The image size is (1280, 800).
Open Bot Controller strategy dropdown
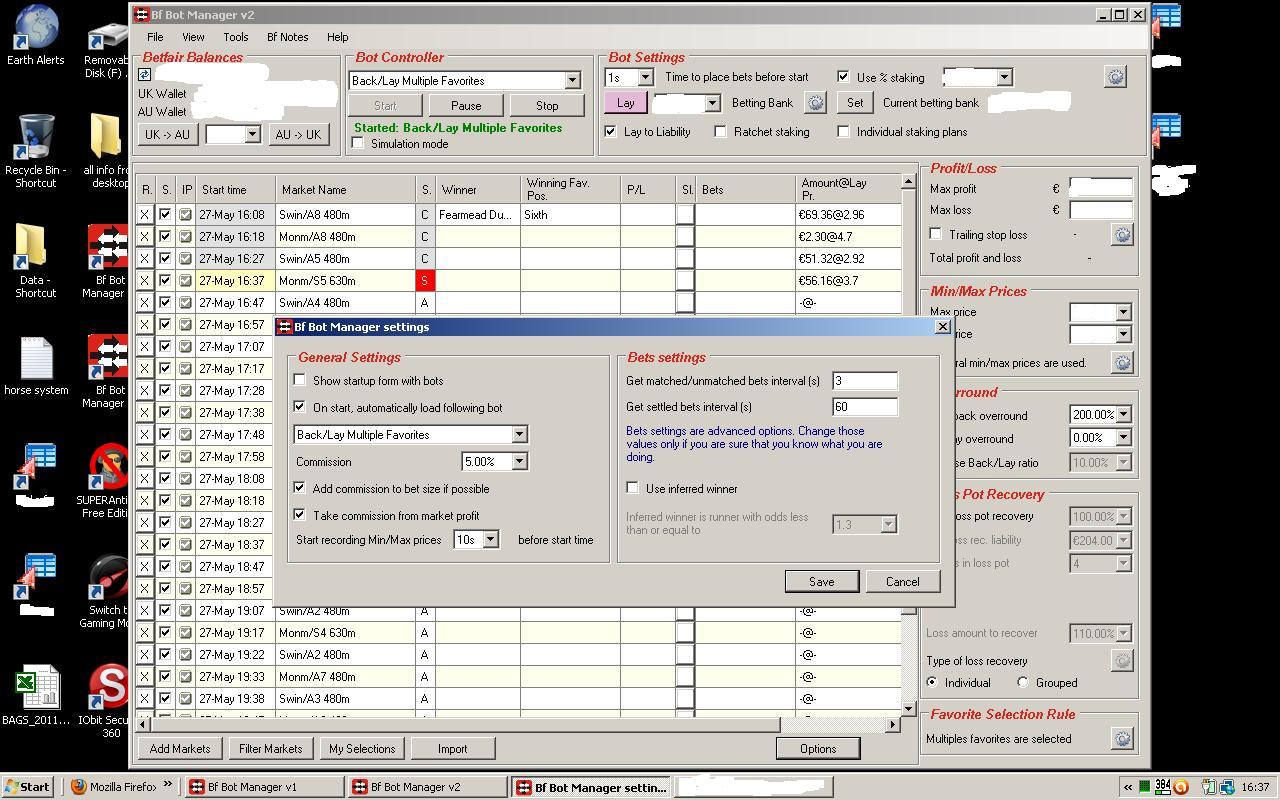click(x=572, y=80)
